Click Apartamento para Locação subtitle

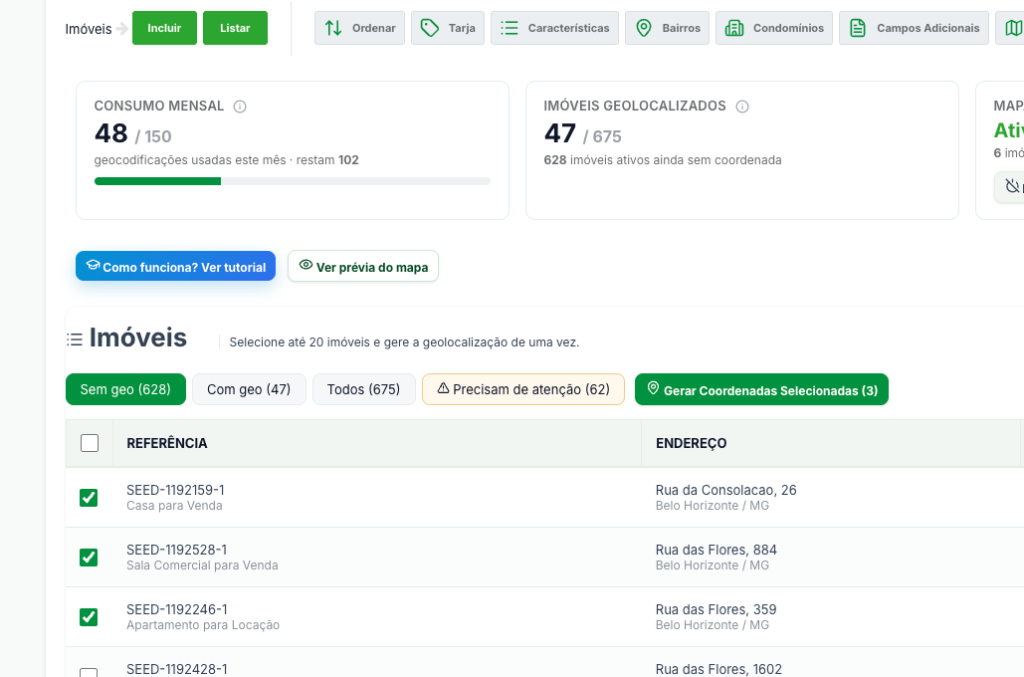click(x=203, y=625)
